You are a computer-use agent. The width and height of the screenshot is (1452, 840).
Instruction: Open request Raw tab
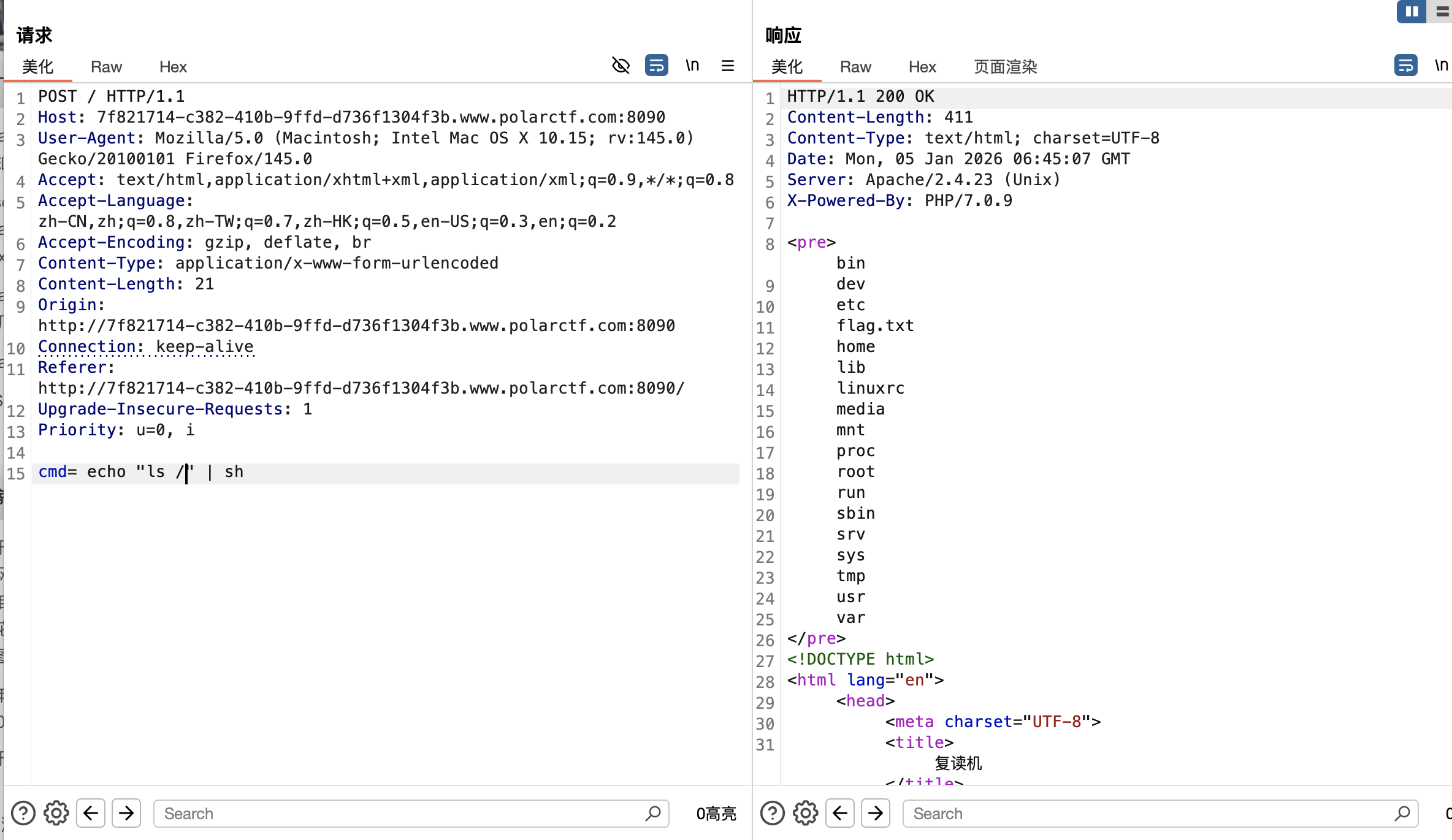point(106,67)
